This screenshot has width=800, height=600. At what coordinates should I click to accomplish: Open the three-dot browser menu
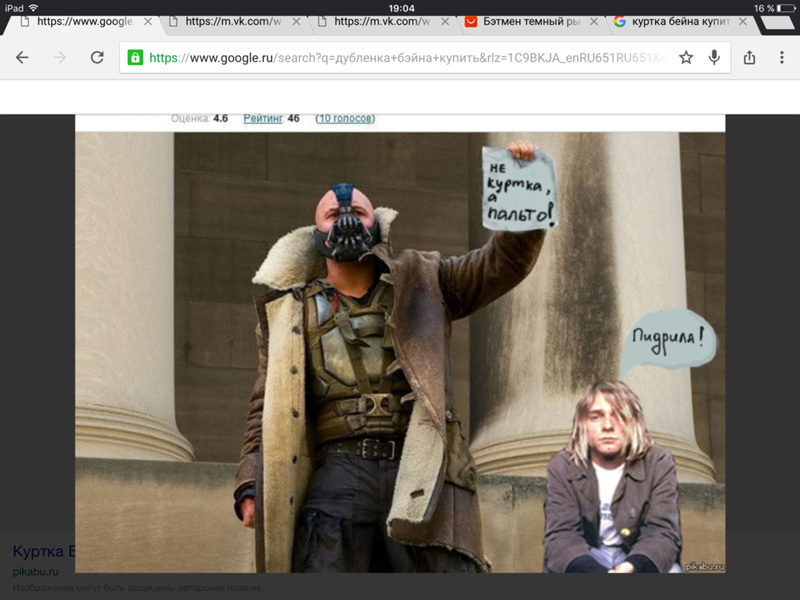pyautogui.click(x=782, y=57)
